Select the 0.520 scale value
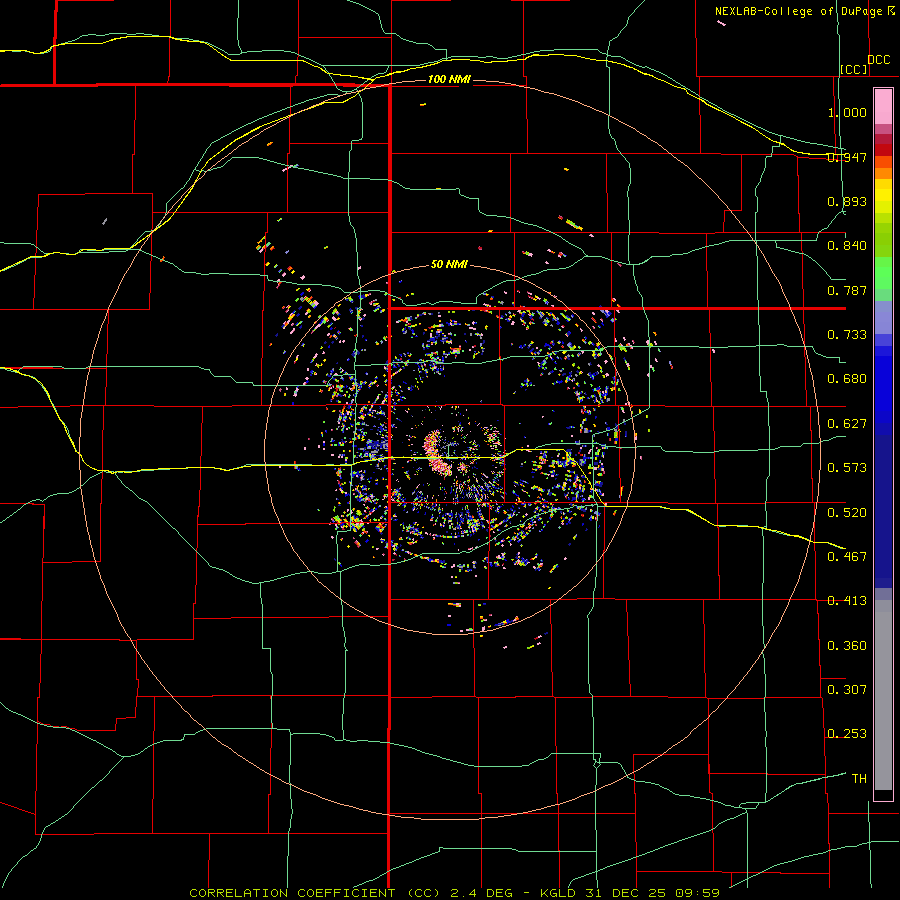 coord(847,512)
